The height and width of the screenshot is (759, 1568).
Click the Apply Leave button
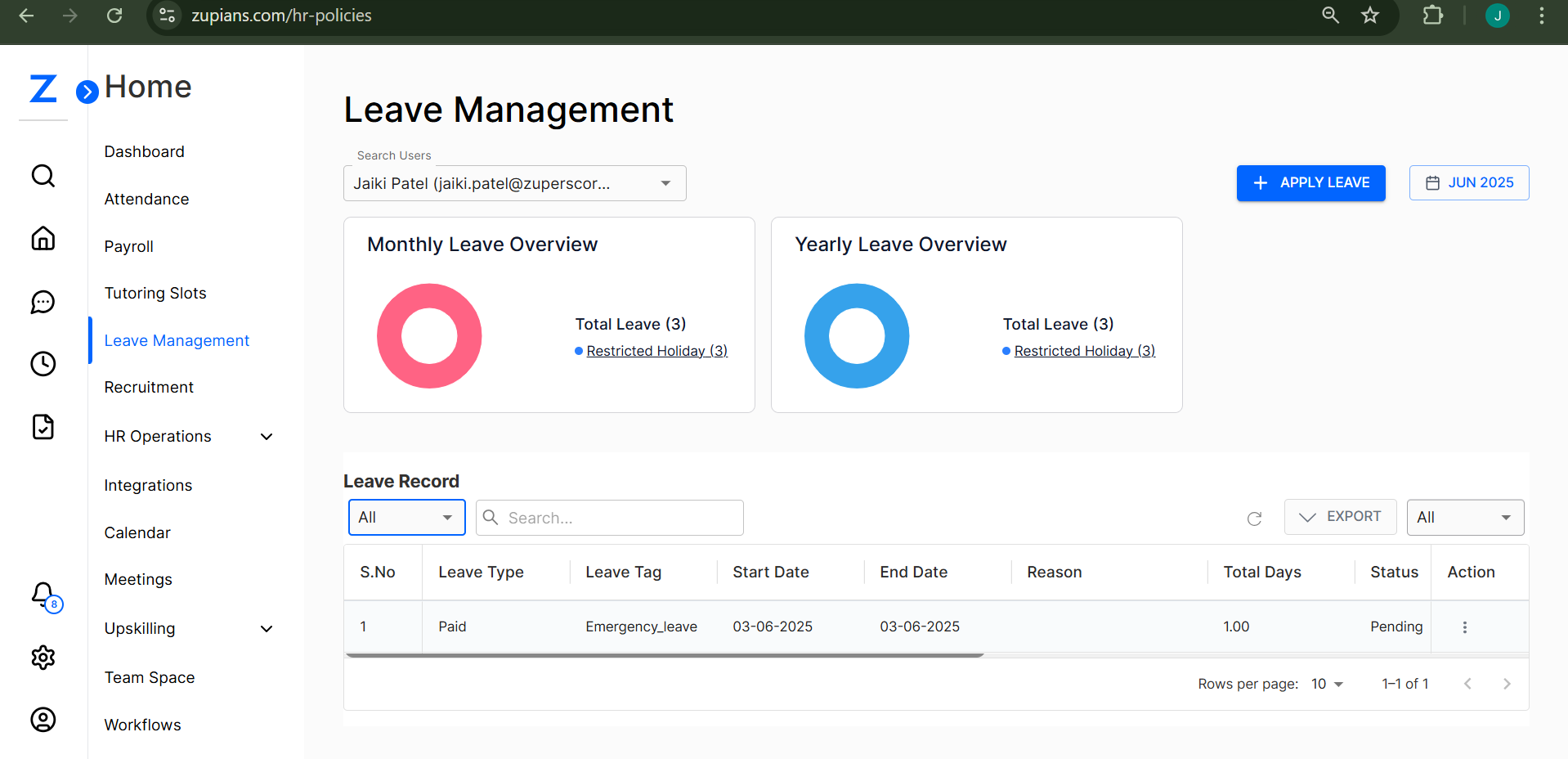(1310, 182)
